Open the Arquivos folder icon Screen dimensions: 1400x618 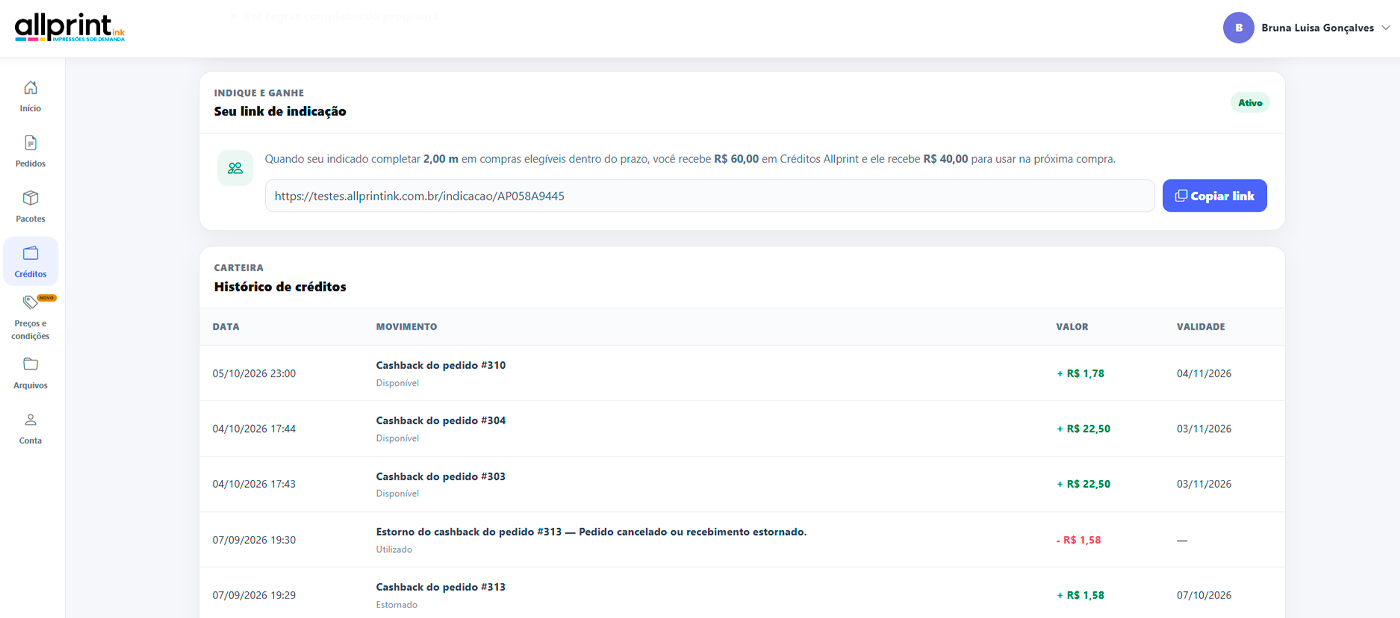point(31,364)
